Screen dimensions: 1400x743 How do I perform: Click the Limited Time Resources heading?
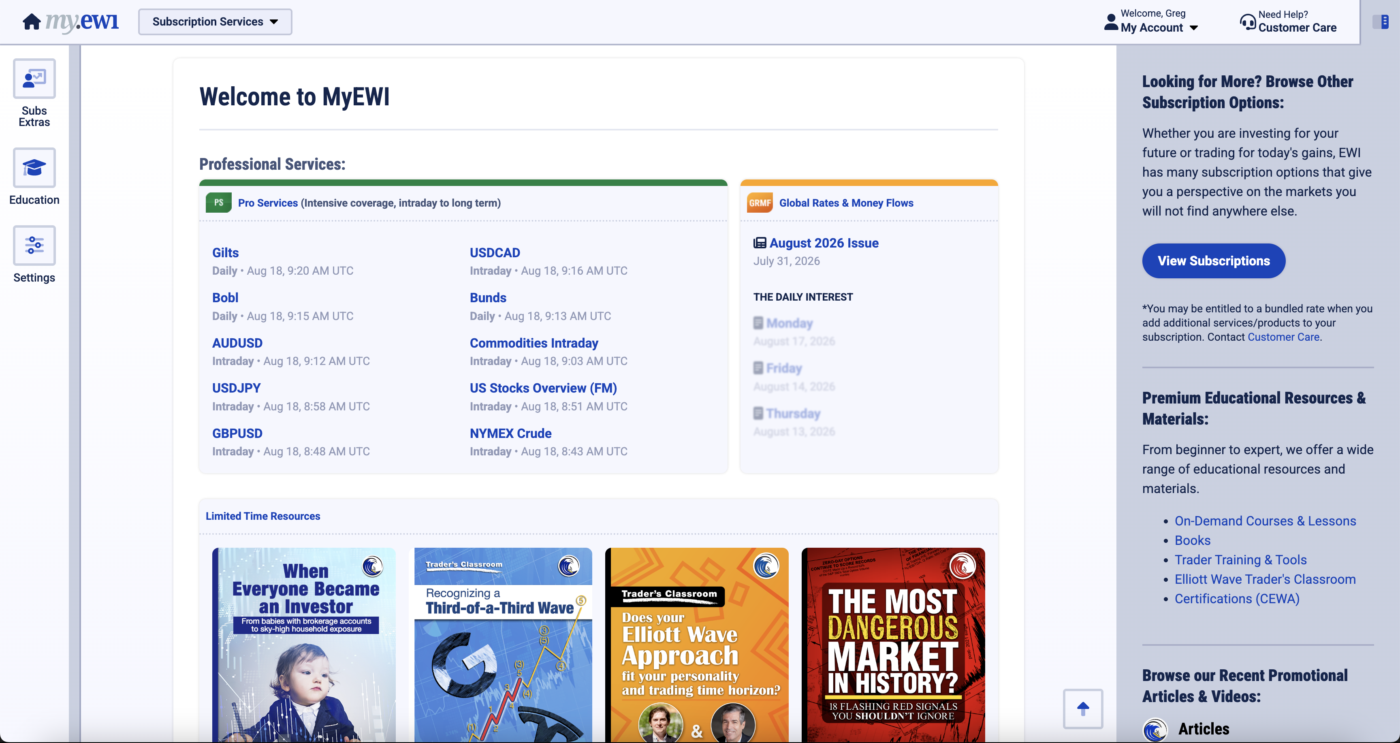[x=263, y=516]
